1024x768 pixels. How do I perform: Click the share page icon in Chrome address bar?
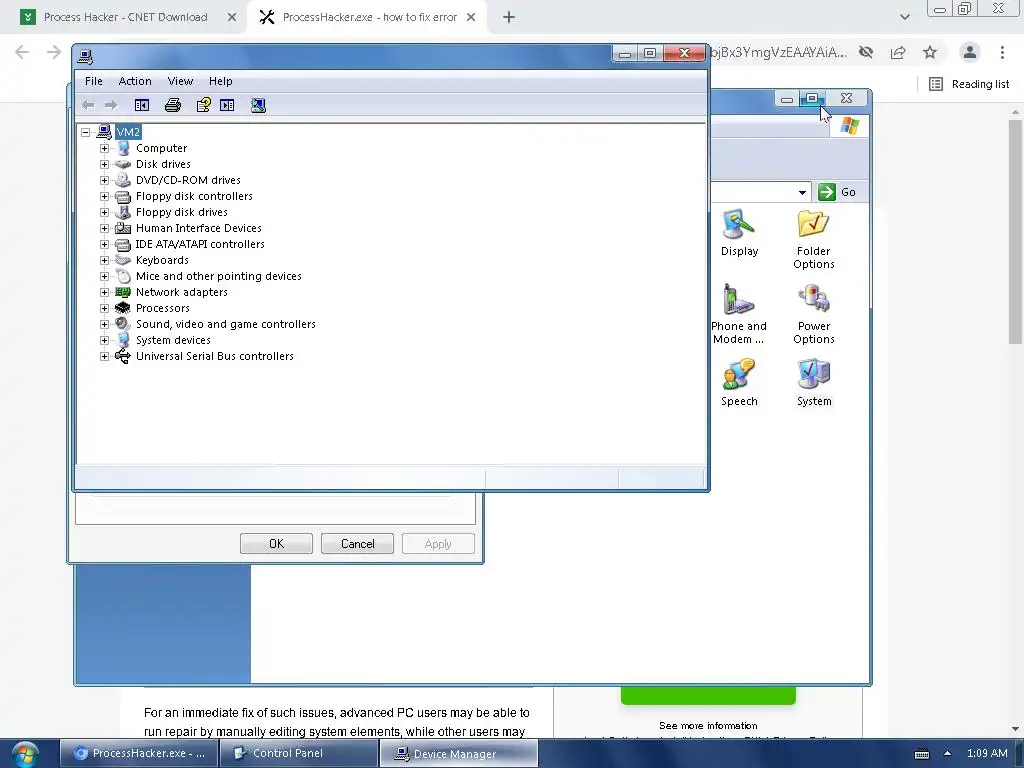point(898,52)
